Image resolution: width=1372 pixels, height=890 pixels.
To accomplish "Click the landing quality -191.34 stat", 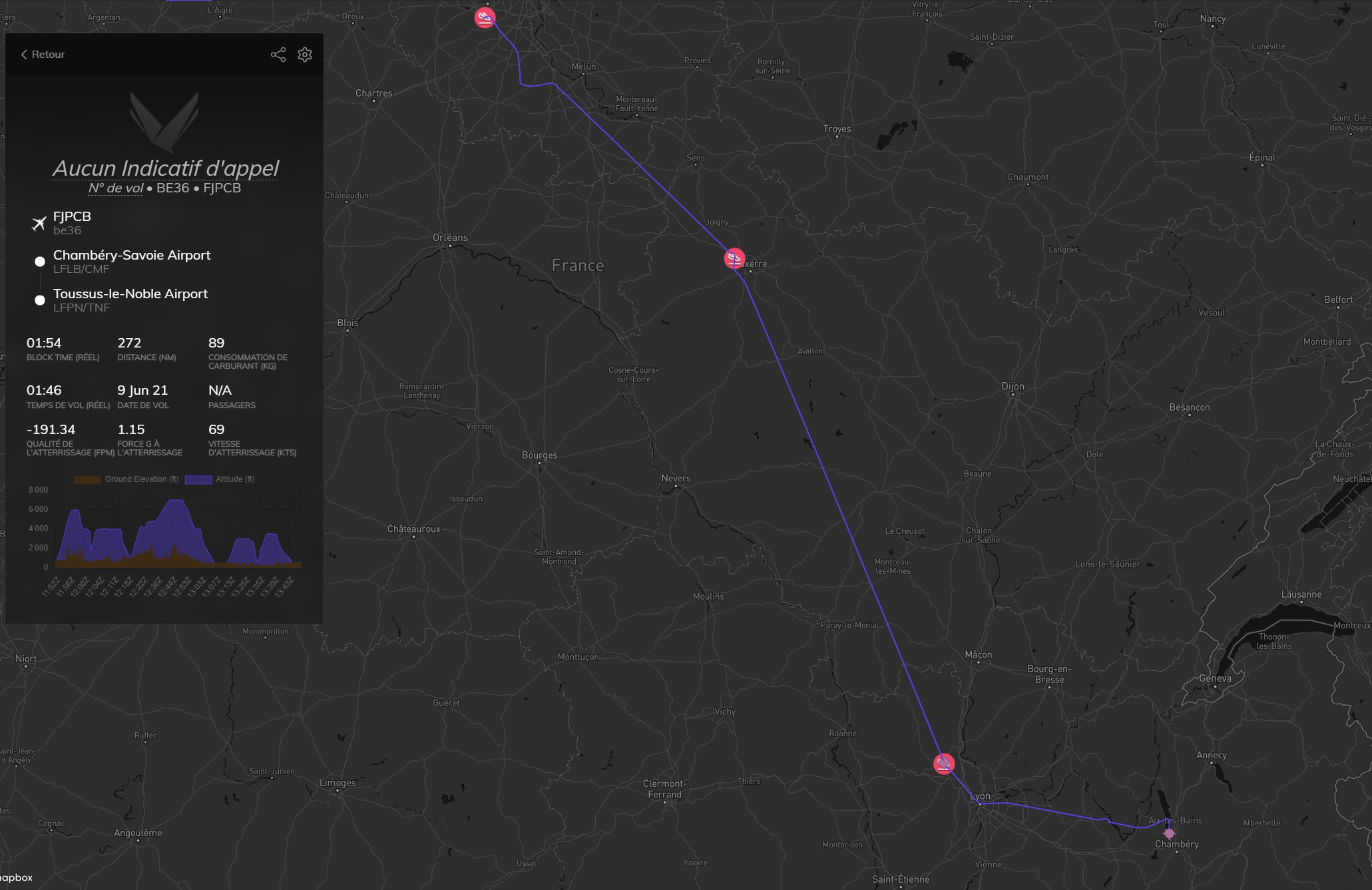I will tap(51, 429).
